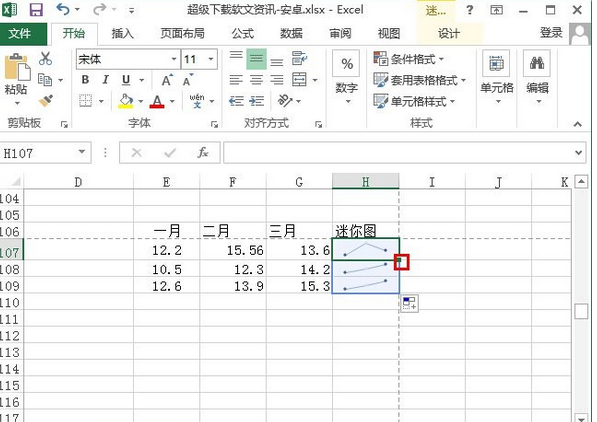
Task: Select the Cut scissors icon
Action: pyautogui.click(x=45, y=59)
